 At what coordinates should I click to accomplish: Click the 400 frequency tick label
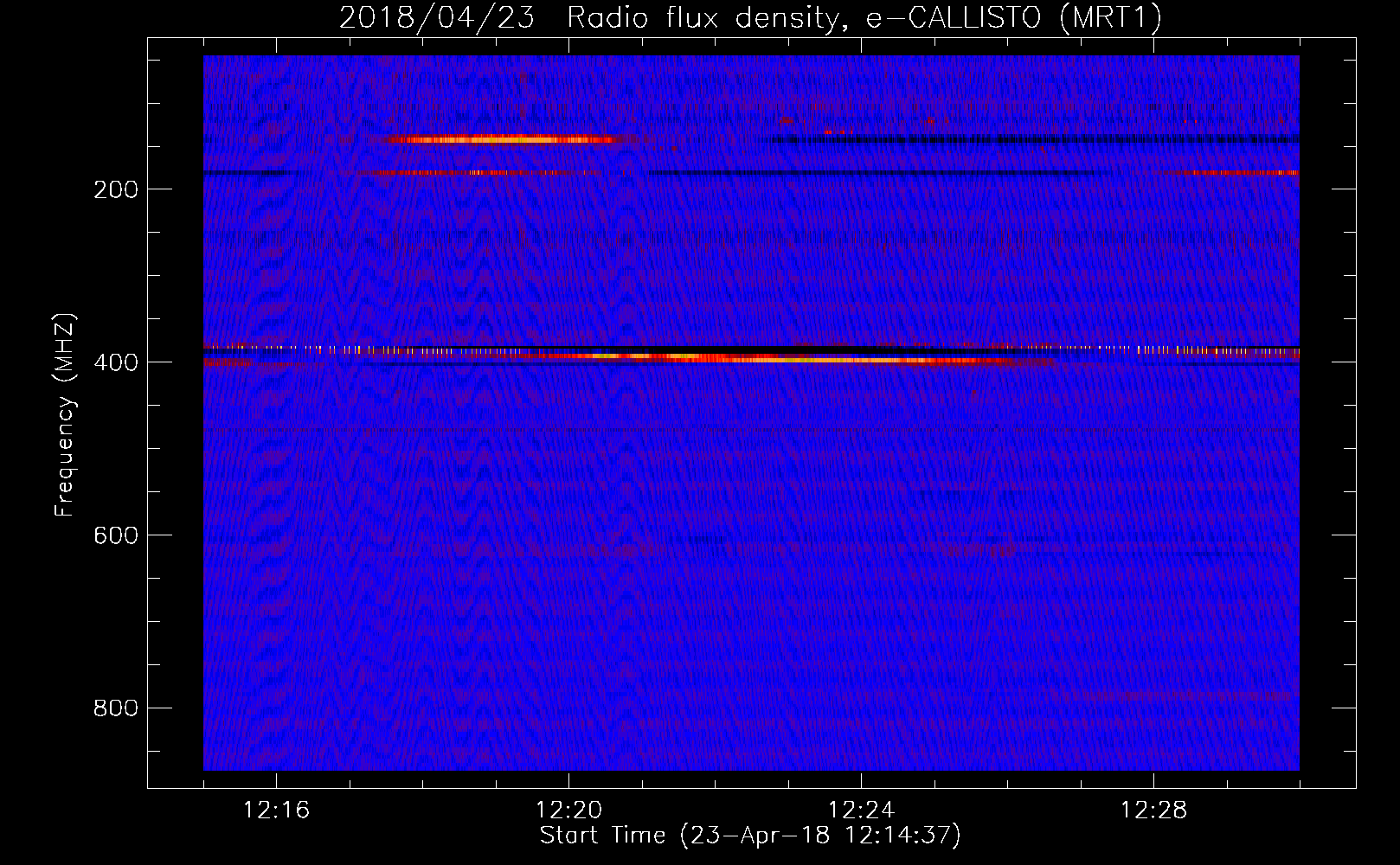pyautogui.click(x=116, y=362)
